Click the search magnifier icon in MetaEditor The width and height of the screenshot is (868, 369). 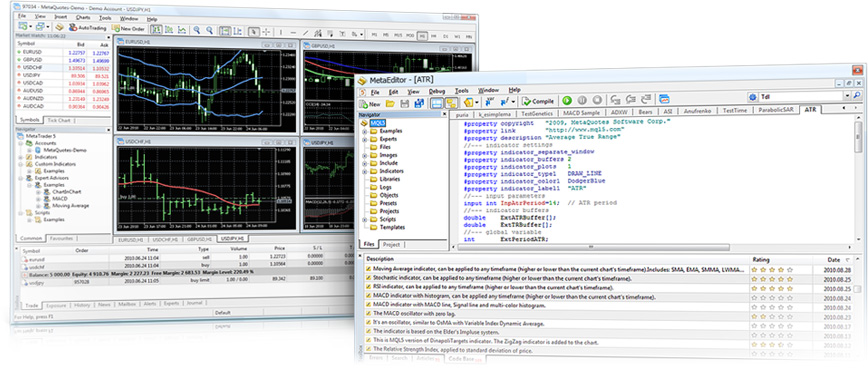click(857, 96)
